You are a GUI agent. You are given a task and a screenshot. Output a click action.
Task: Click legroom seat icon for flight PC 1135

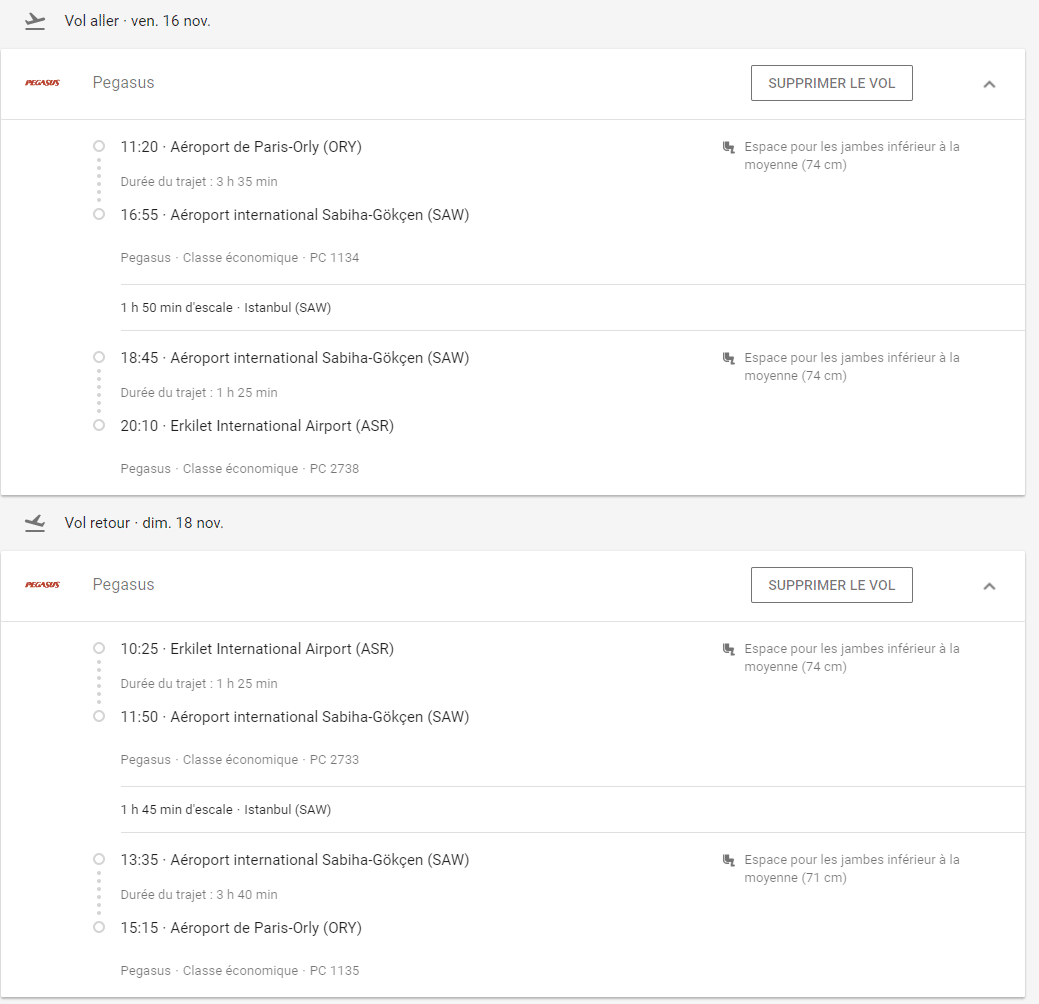point(728,860)
